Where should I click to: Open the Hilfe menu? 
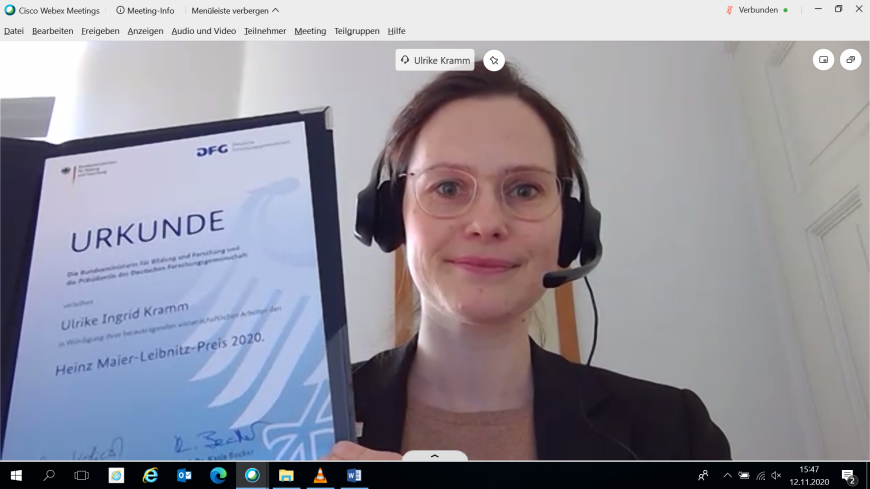coord(396,31)
